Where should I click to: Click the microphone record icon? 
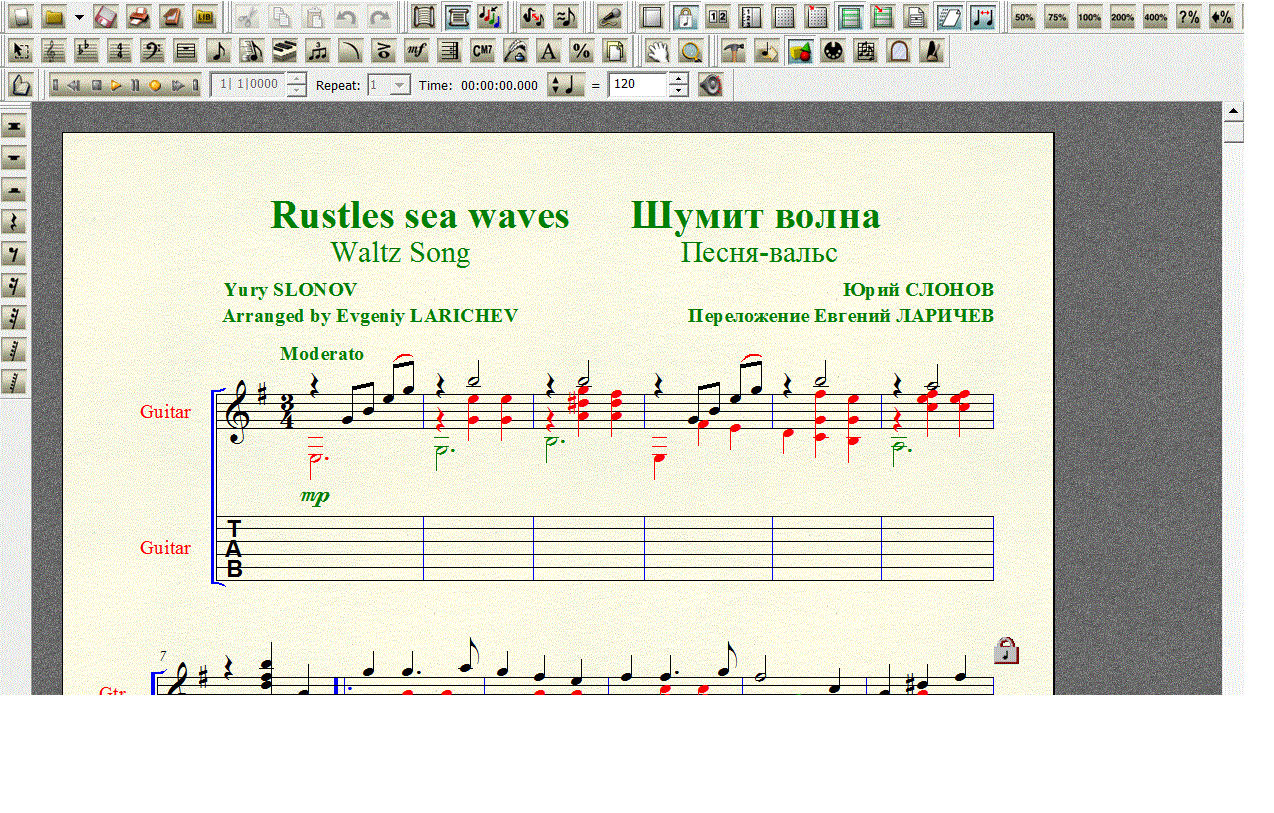(x=609, y=17)
